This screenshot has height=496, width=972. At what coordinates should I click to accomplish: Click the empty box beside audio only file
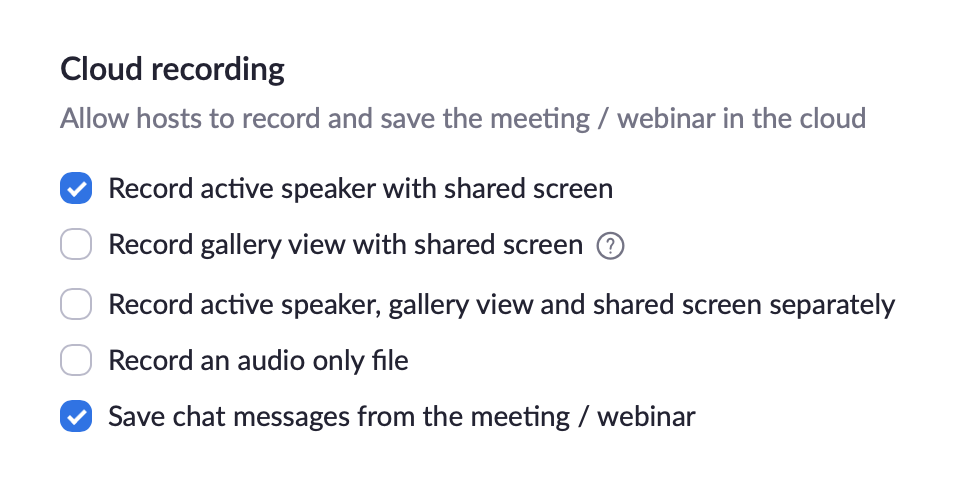[76, 360]
